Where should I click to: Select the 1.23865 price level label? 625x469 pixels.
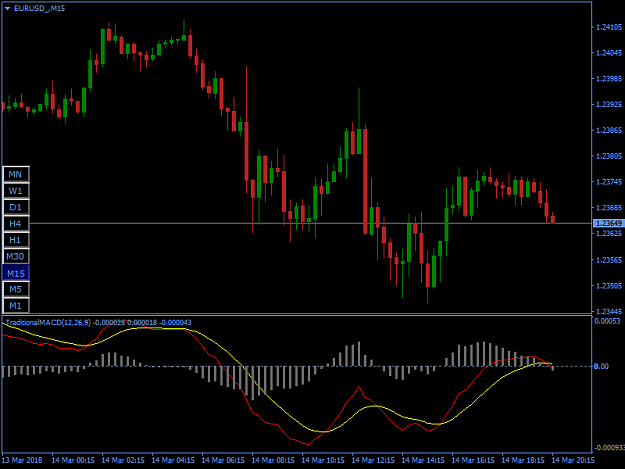[608, 130]
